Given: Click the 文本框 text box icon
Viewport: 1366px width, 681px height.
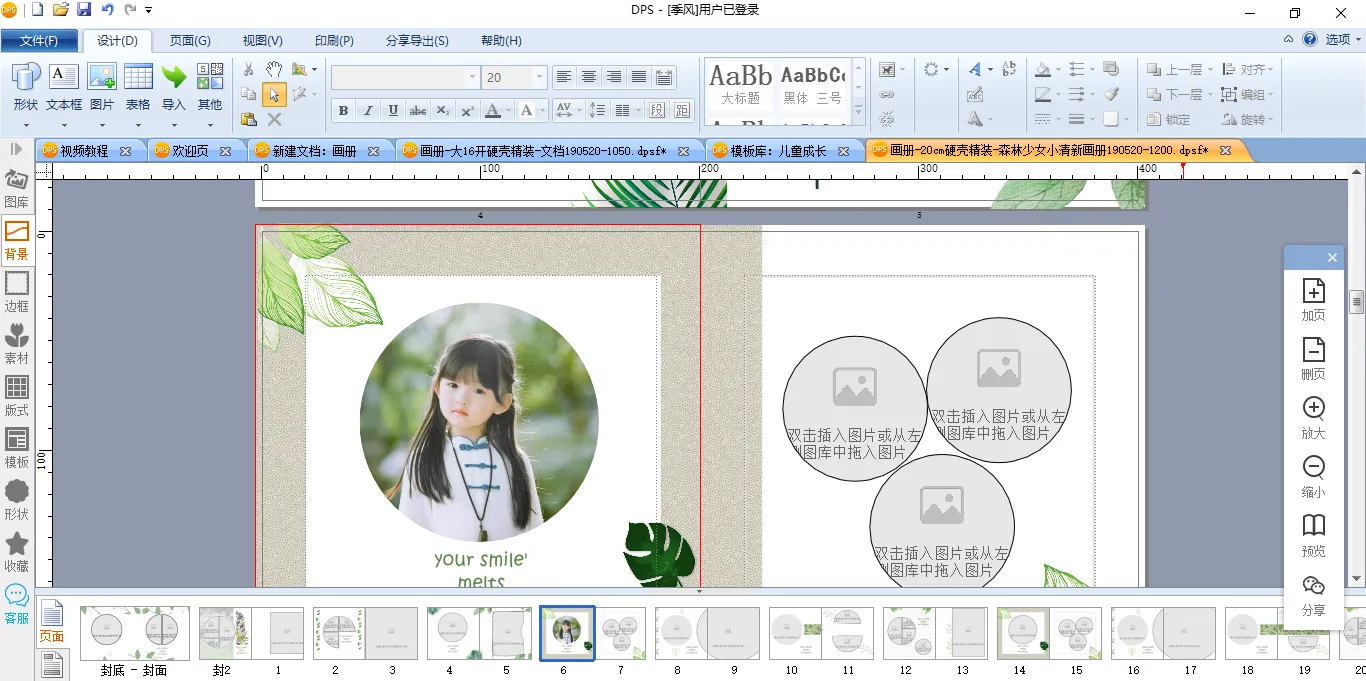Looking at the screenshot, I should coord(64,87).
